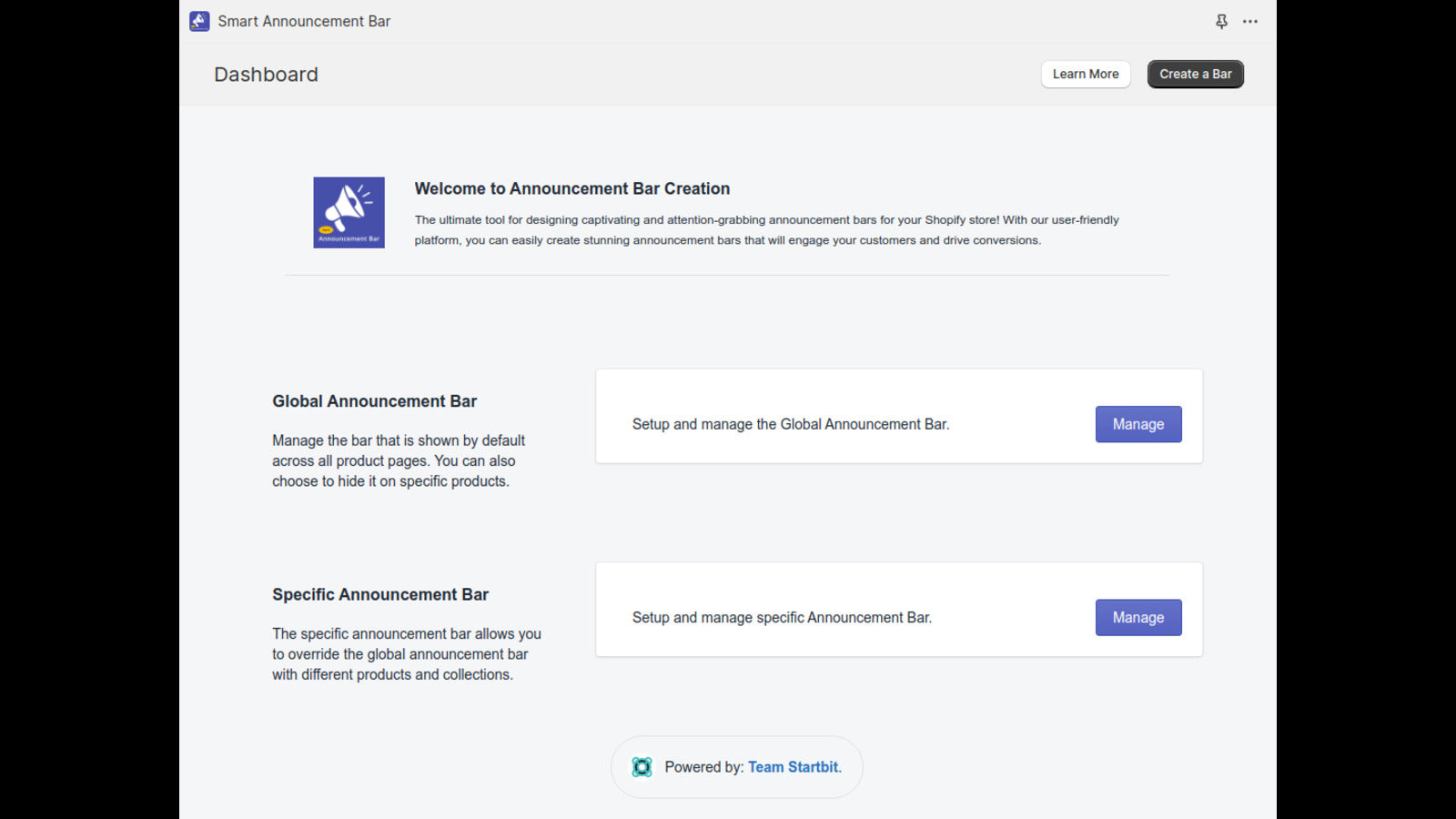Select the Welcome to Announcement Bar Creation heading
Screen dimensions: 1456x819
[571, 188]
